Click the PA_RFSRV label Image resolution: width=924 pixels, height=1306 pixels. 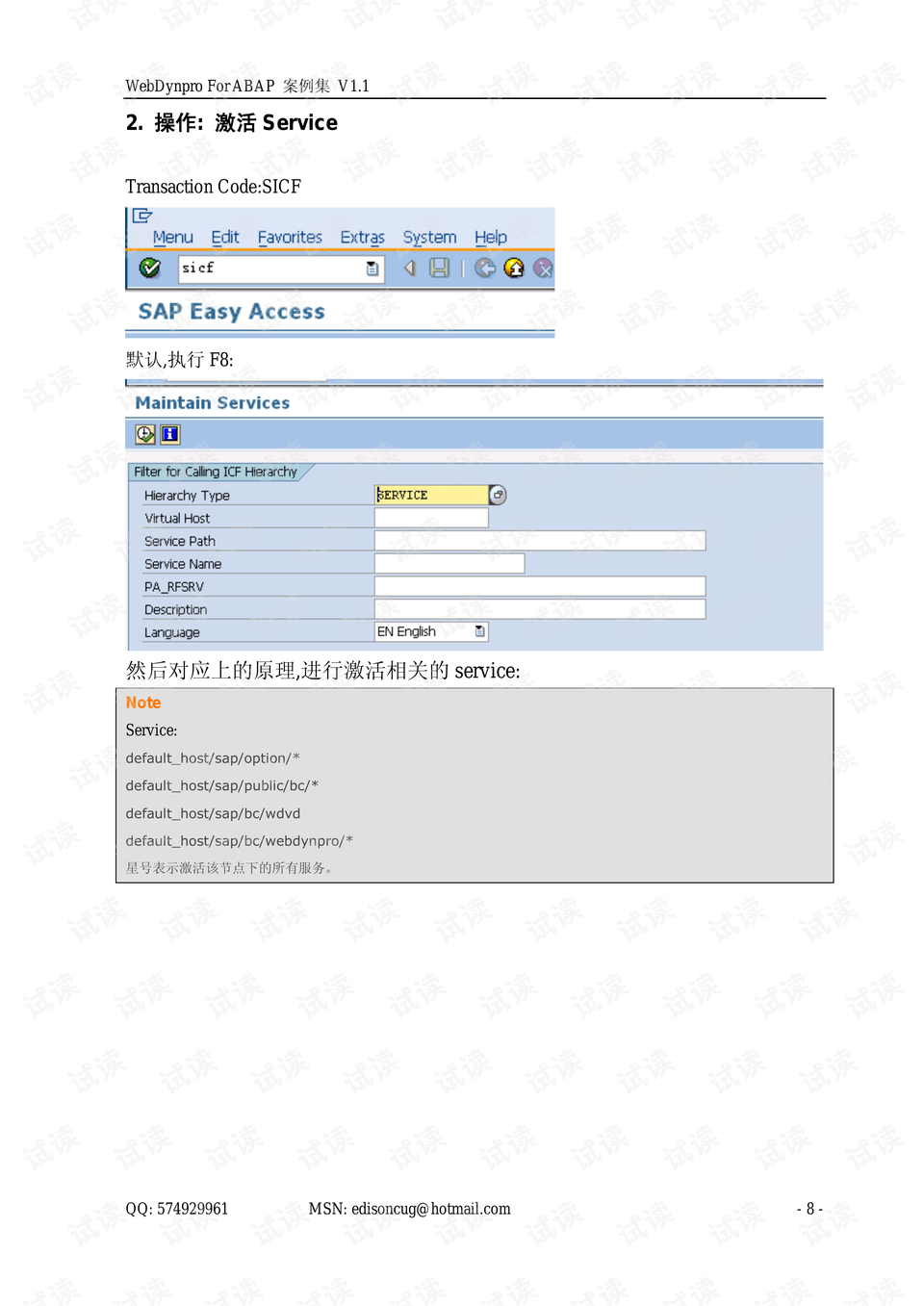tap(174, 587)
